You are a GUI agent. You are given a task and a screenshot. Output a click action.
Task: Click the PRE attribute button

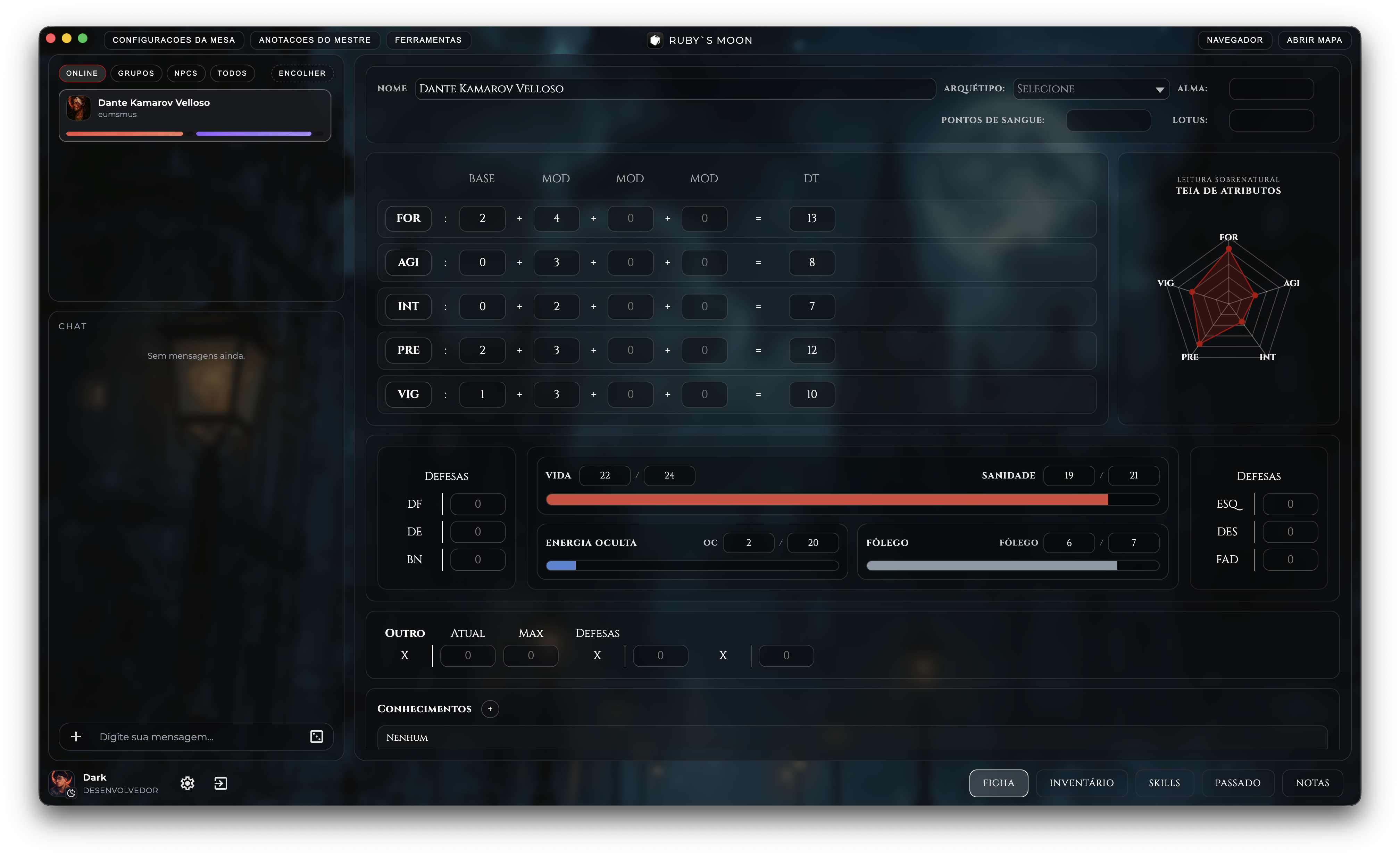click(x=409, y=350)
